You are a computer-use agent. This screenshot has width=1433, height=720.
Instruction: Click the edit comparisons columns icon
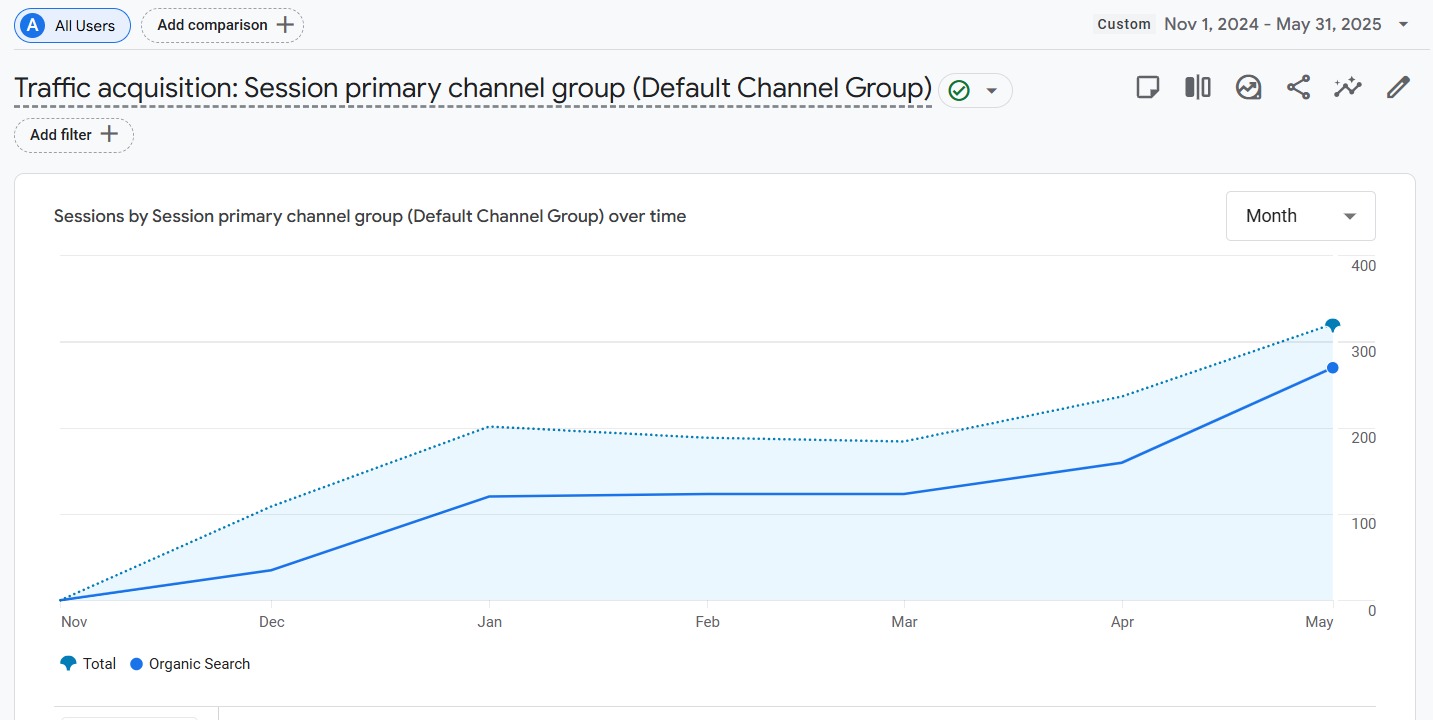[1198, 88]
